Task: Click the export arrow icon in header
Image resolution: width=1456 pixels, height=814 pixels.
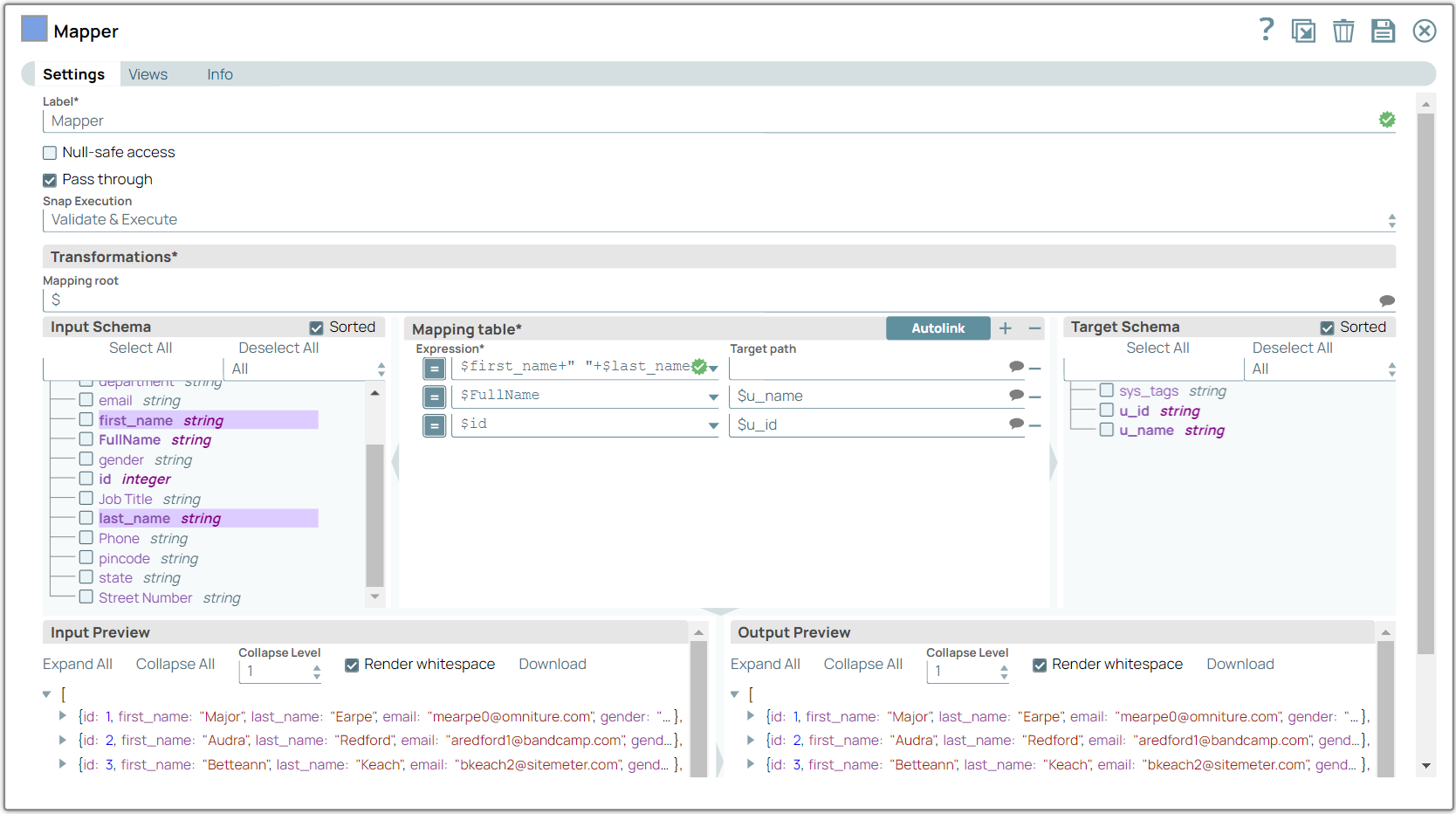Action: coord(1303,31)
